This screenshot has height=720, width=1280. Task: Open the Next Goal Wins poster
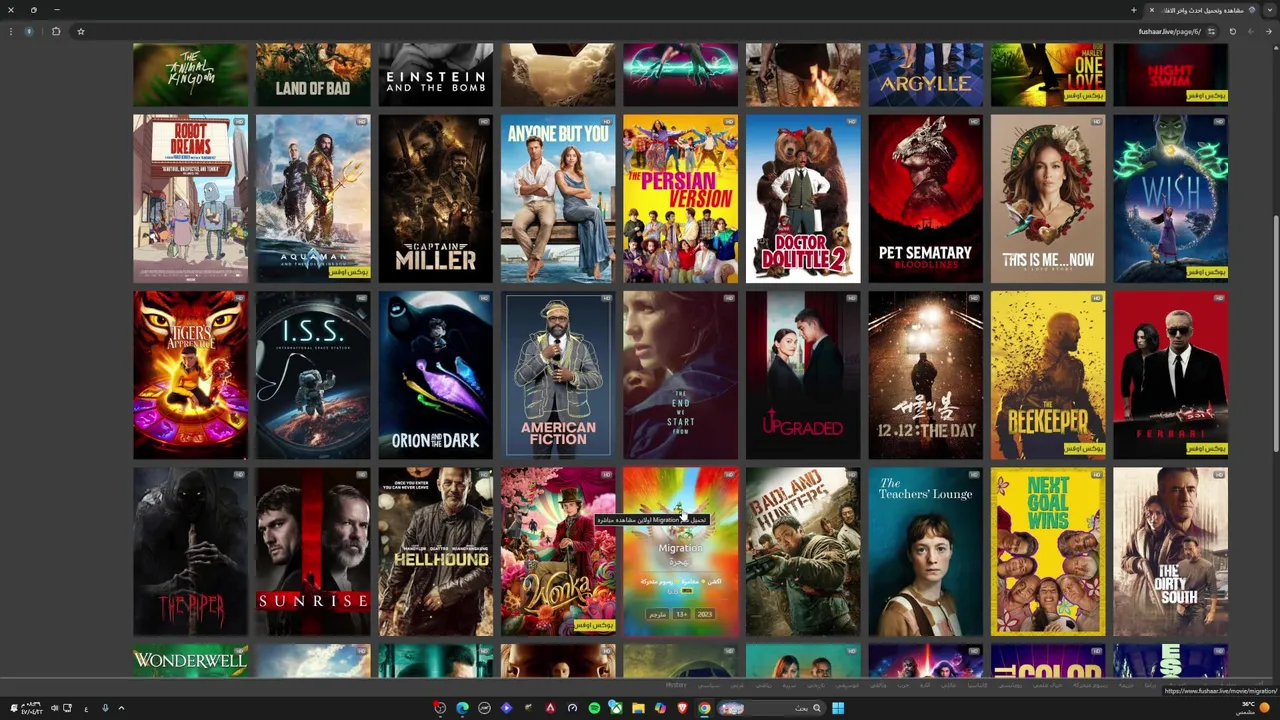coord(1048,552)
